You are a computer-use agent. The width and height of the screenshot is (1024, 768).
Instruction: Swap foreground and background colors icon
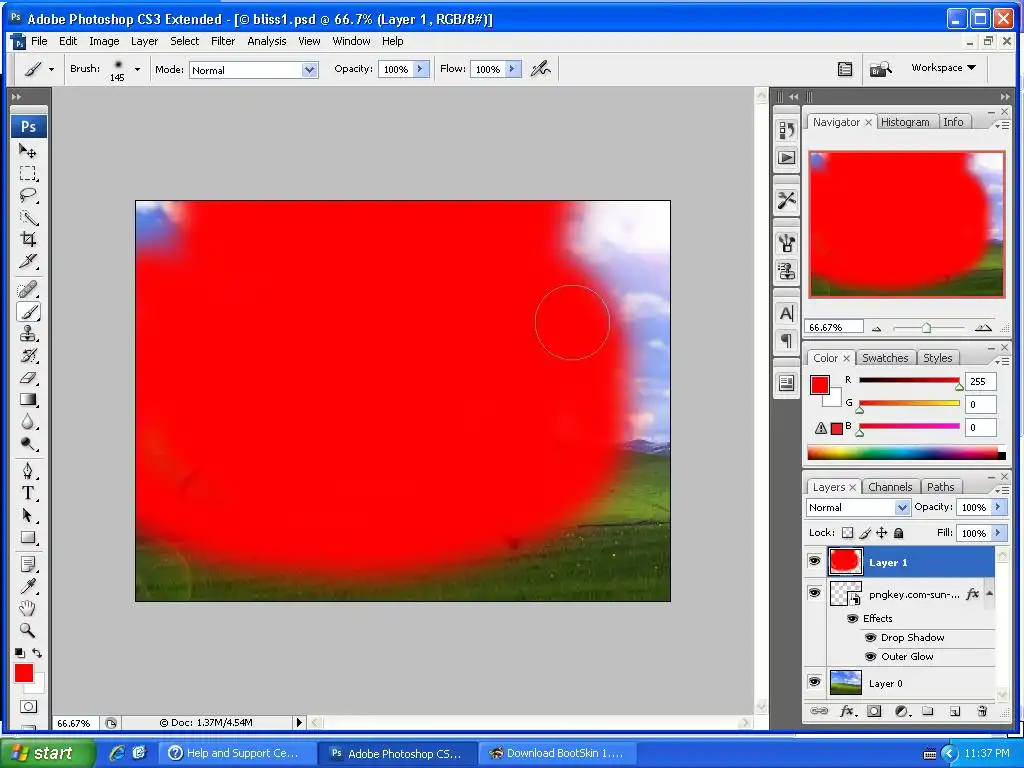(x=37, y=652)
